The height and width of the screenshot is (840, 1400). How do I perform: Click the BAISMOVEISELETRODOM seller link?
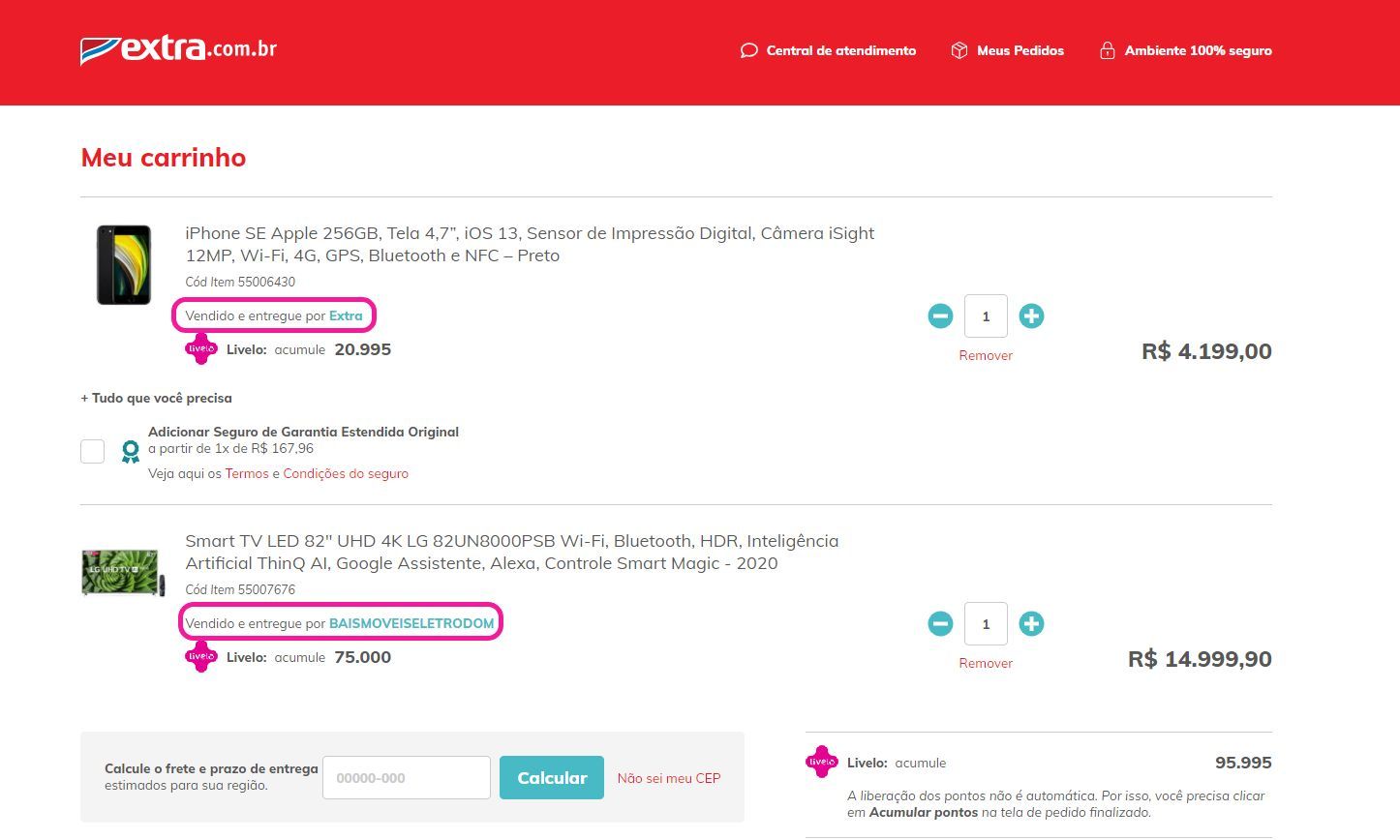click(x=411, y=623)
